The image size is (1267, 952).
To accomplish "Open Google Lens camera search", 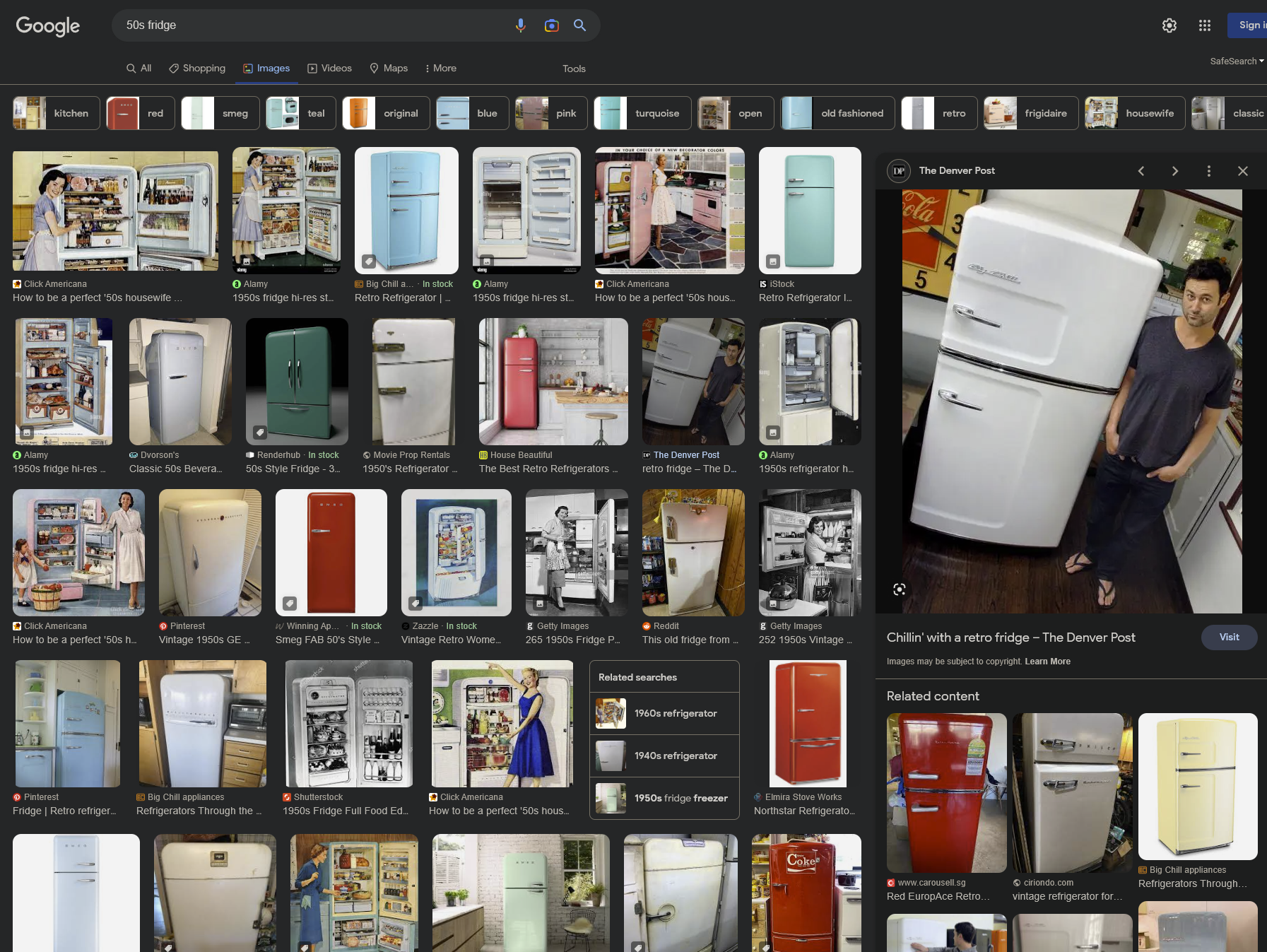I will (551, 25).
